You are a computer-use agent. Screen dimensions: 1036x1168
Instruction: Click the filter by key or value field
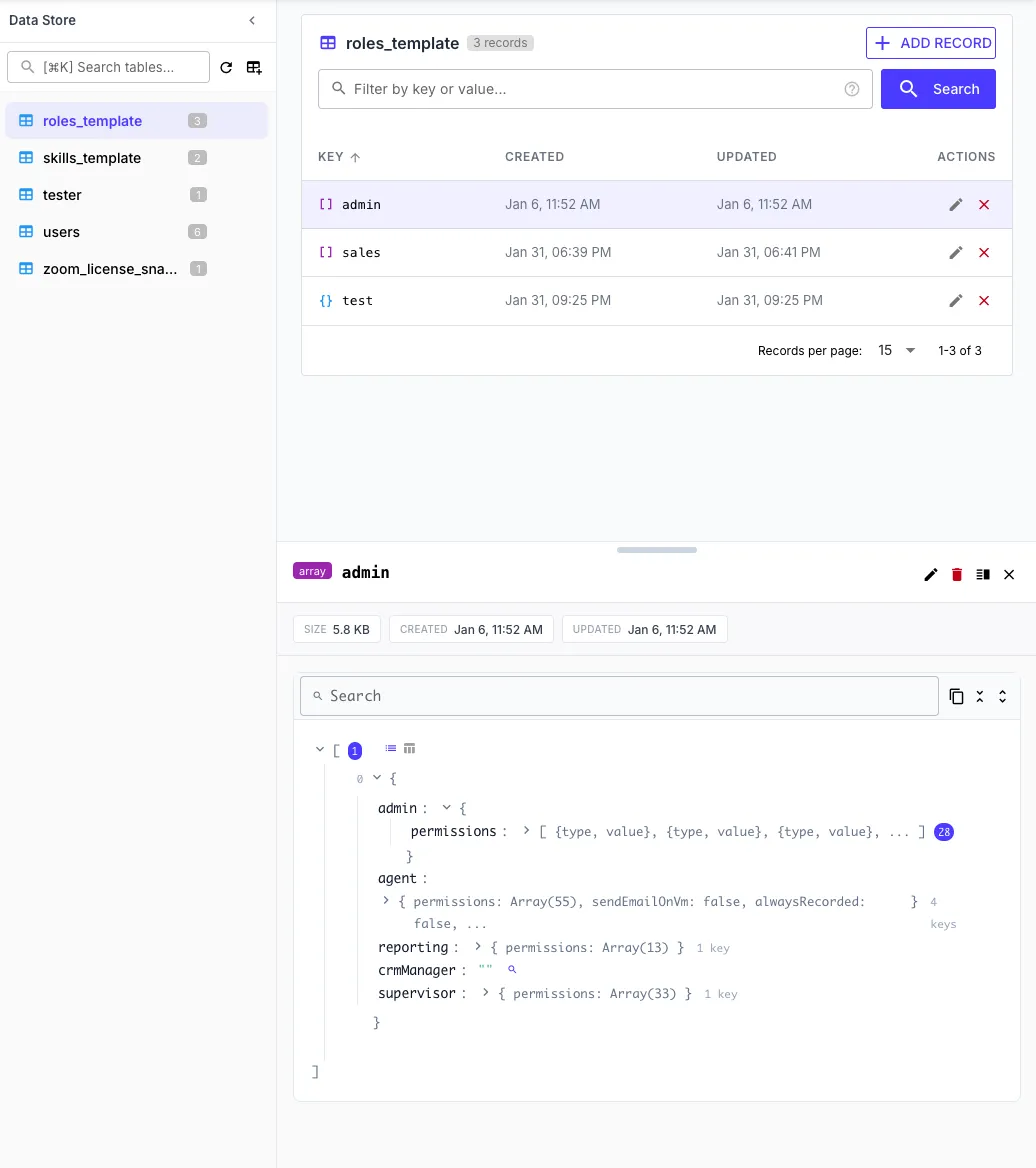[x=595, y=89]
